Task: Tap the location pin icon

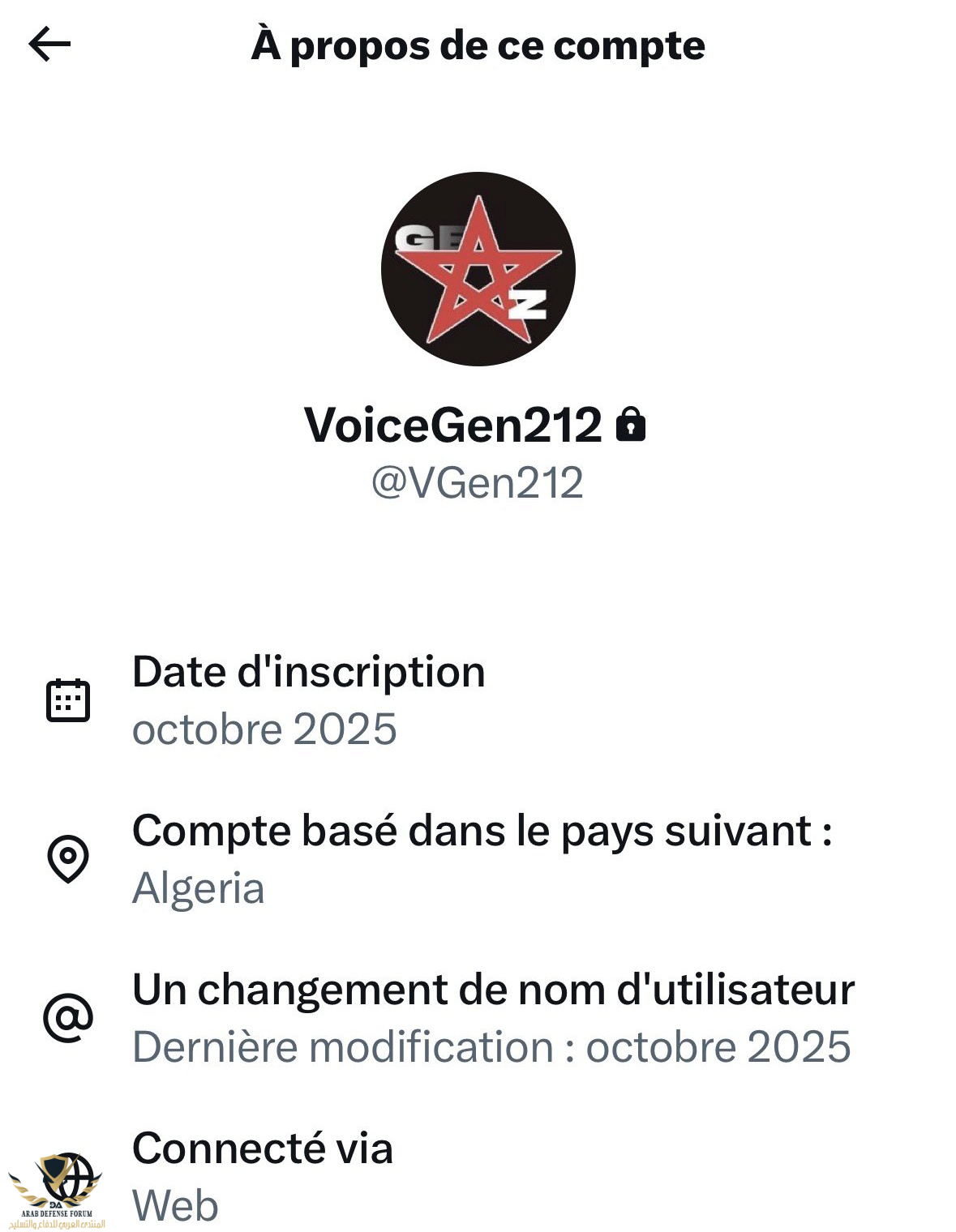Action: pyautogui.click(x=68, y=858)
